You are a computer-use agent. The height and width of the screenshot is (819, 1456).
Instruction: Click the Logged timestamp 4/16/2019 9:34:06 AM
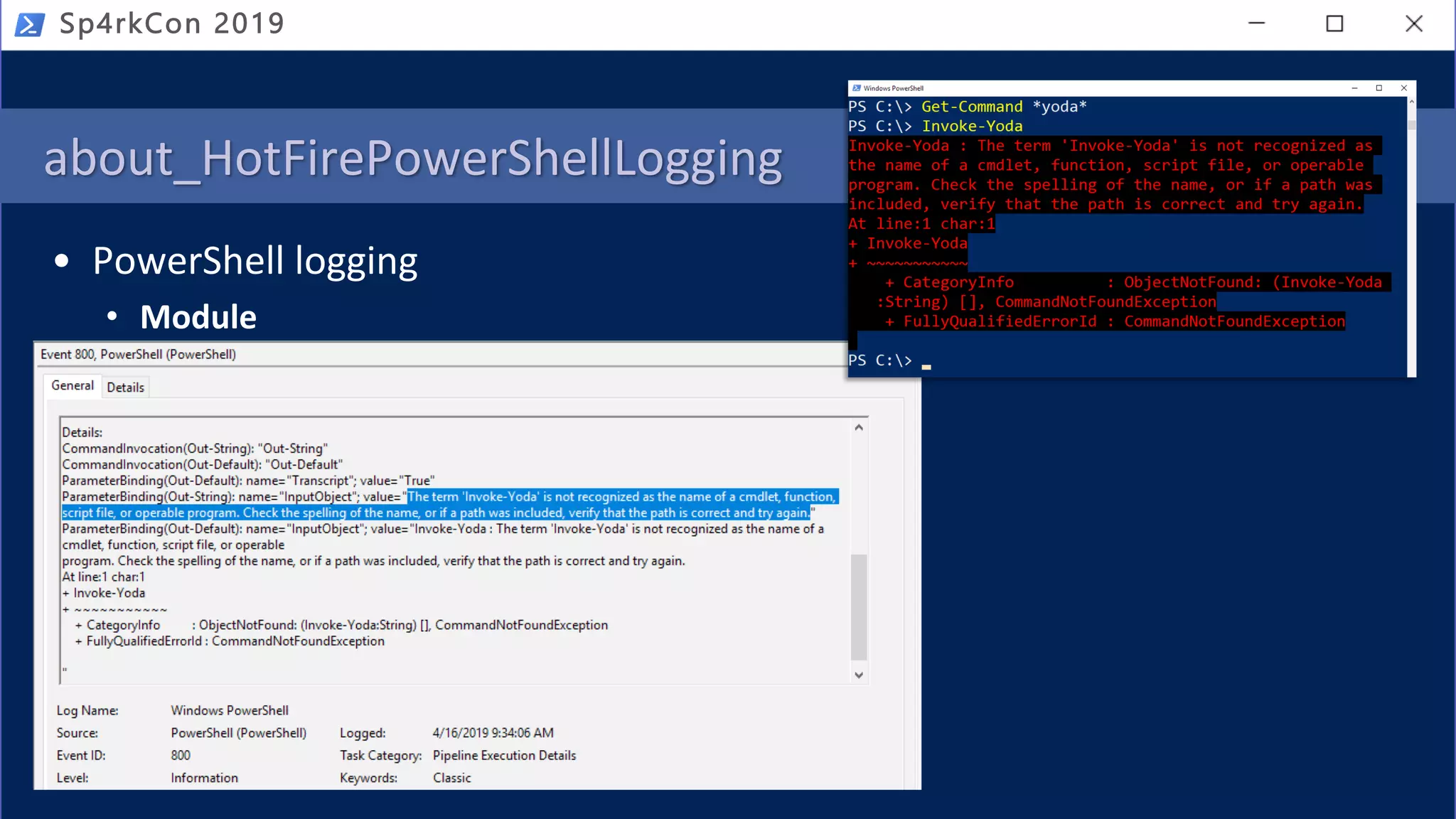[493, 733]
